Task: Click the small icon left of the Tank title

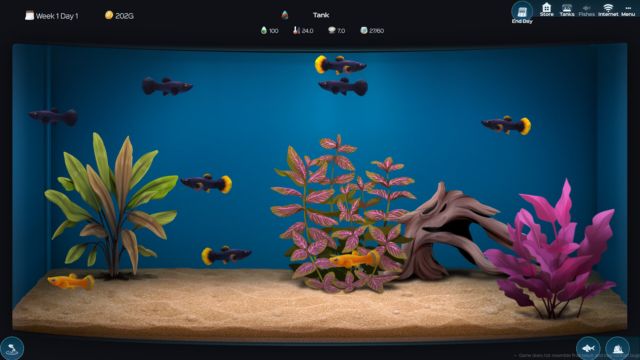Action: (285, 15)
